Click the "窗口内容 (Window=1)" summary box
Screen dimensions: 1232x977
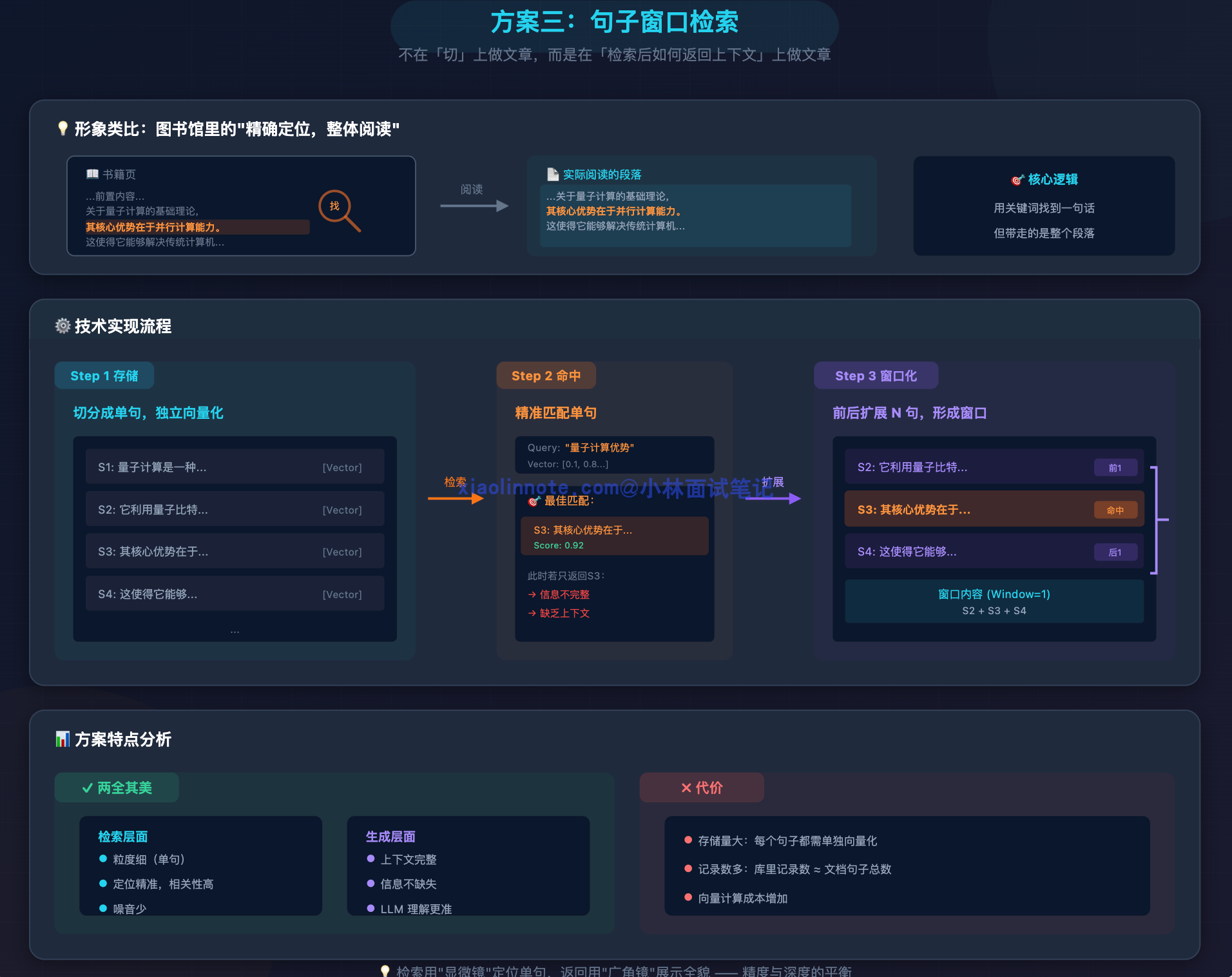click(x=994, y=601)
